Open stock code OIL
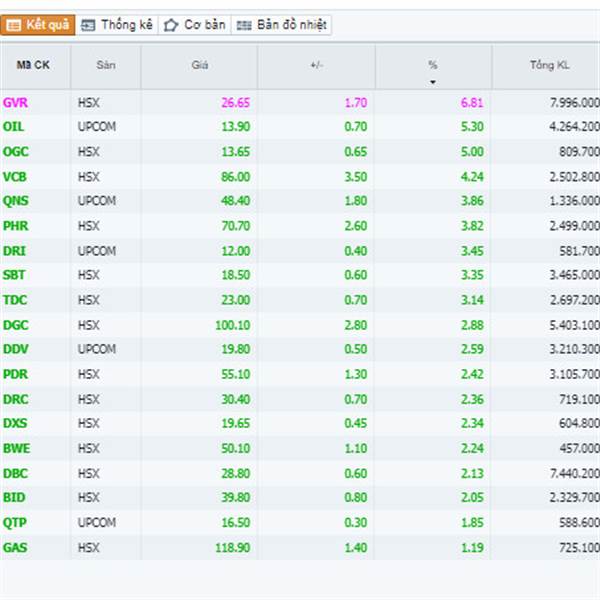 point(13,127)
